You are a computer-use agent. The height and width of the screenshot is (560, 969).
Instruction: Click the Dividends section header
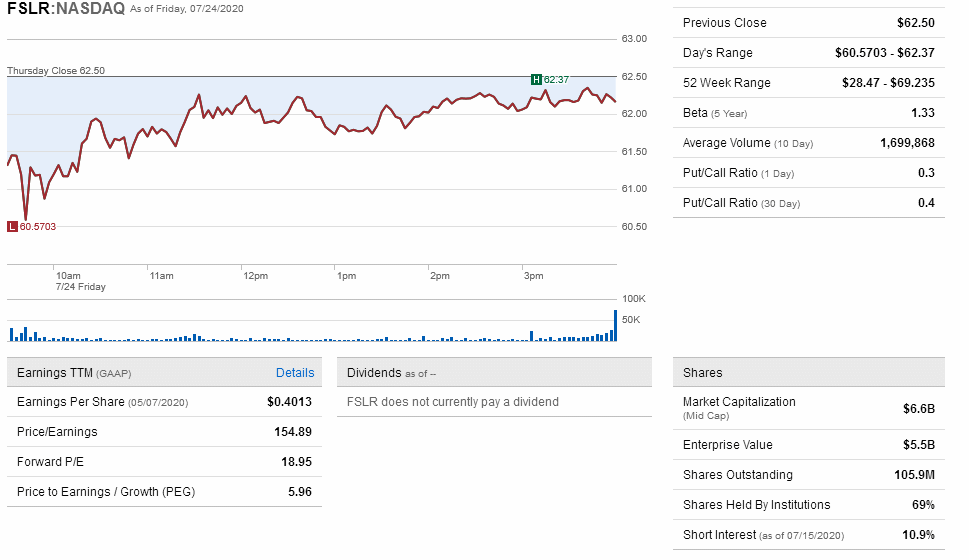click(x=494, y=373)
